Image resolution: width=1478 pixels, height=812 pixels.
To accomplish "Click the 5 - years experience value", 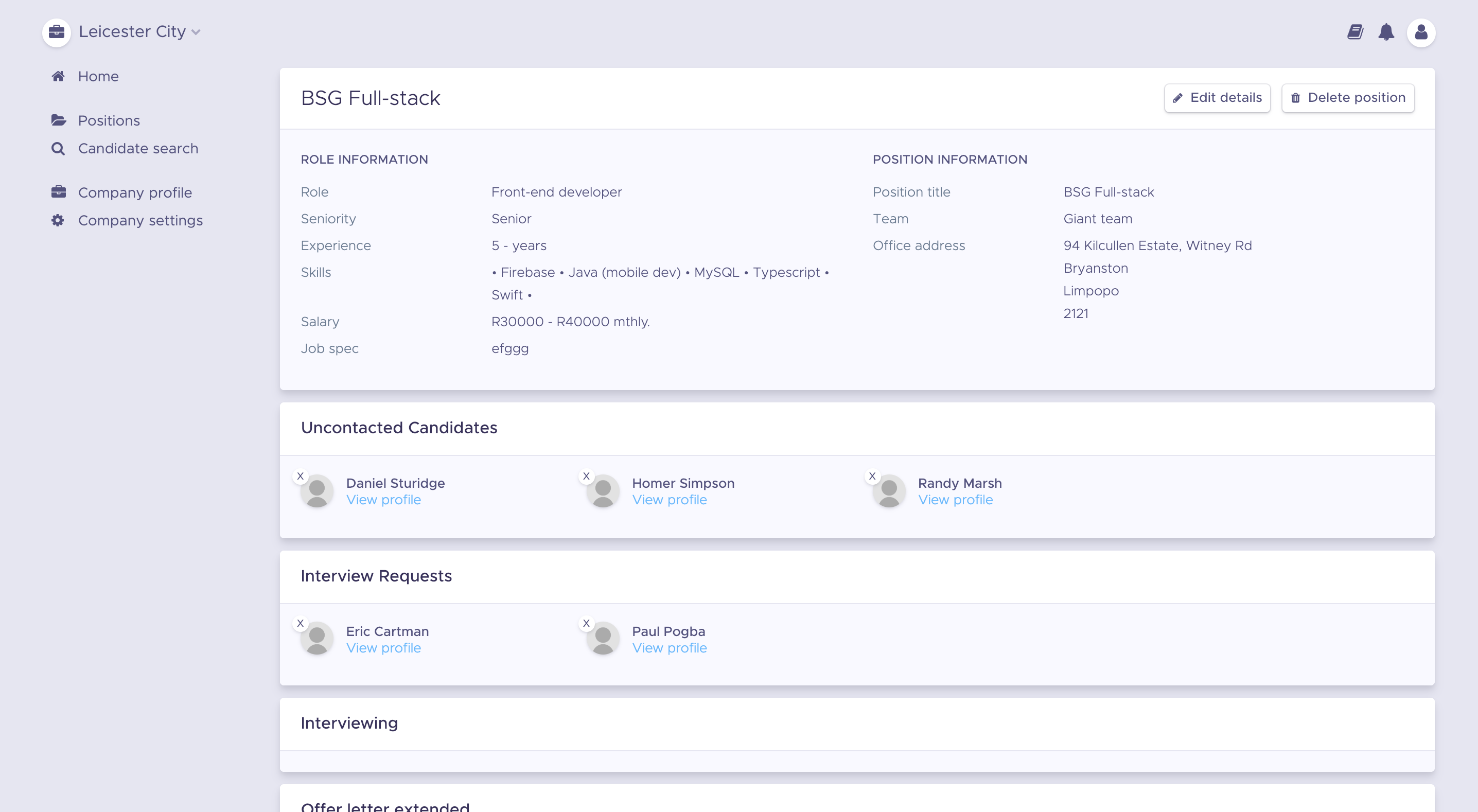I will 519,245.
